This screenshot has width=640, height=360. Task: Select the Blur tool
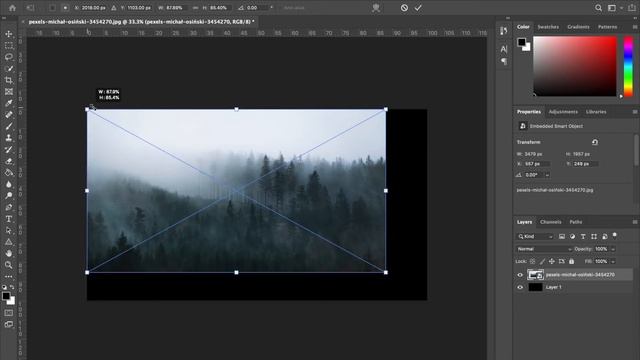click(9, 184)
